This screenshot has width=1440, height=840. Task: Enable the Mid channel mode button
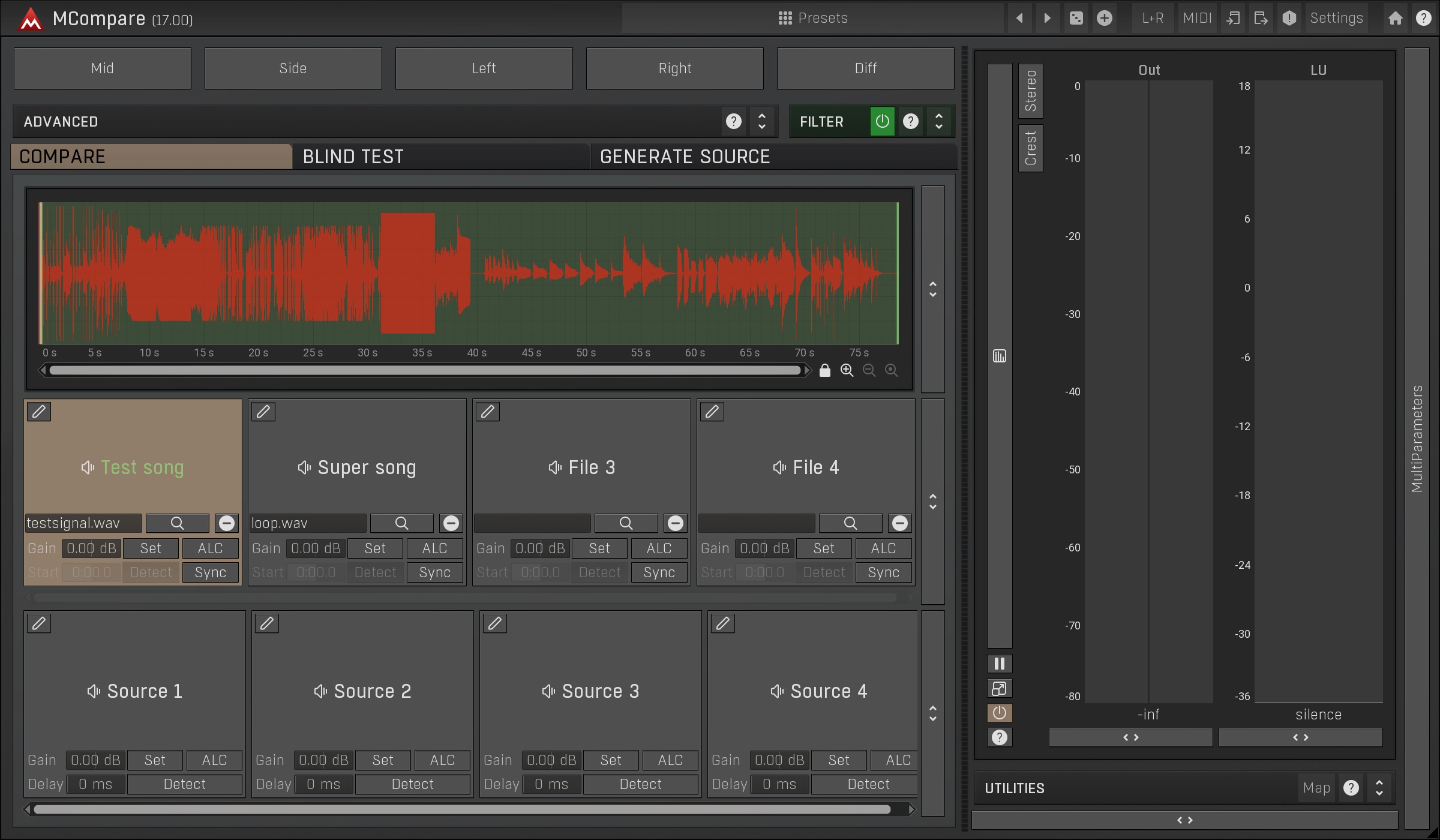click(103, 68)
